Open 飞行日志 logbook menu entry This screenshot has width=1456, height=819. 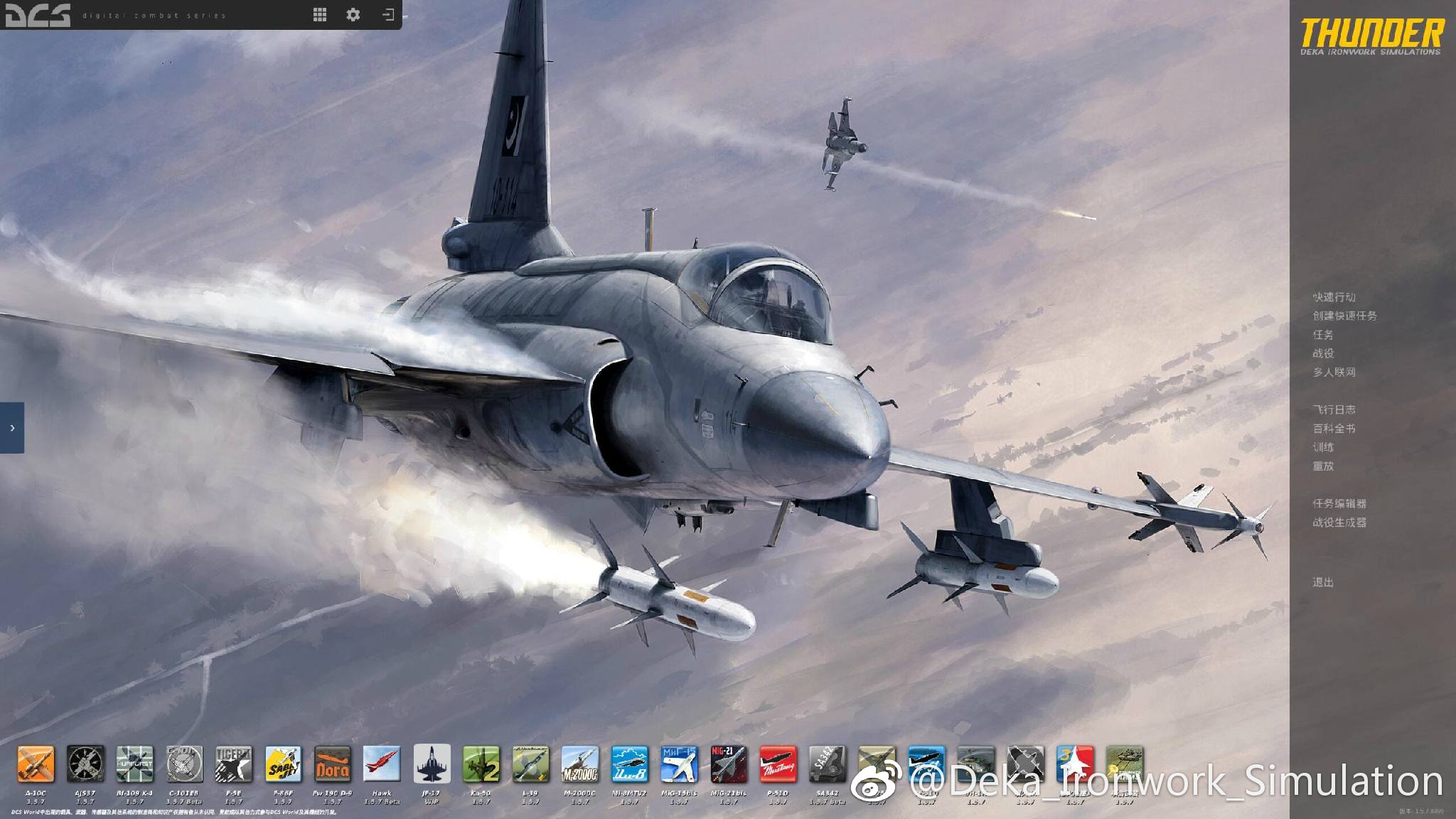[x=1334, y=409]
